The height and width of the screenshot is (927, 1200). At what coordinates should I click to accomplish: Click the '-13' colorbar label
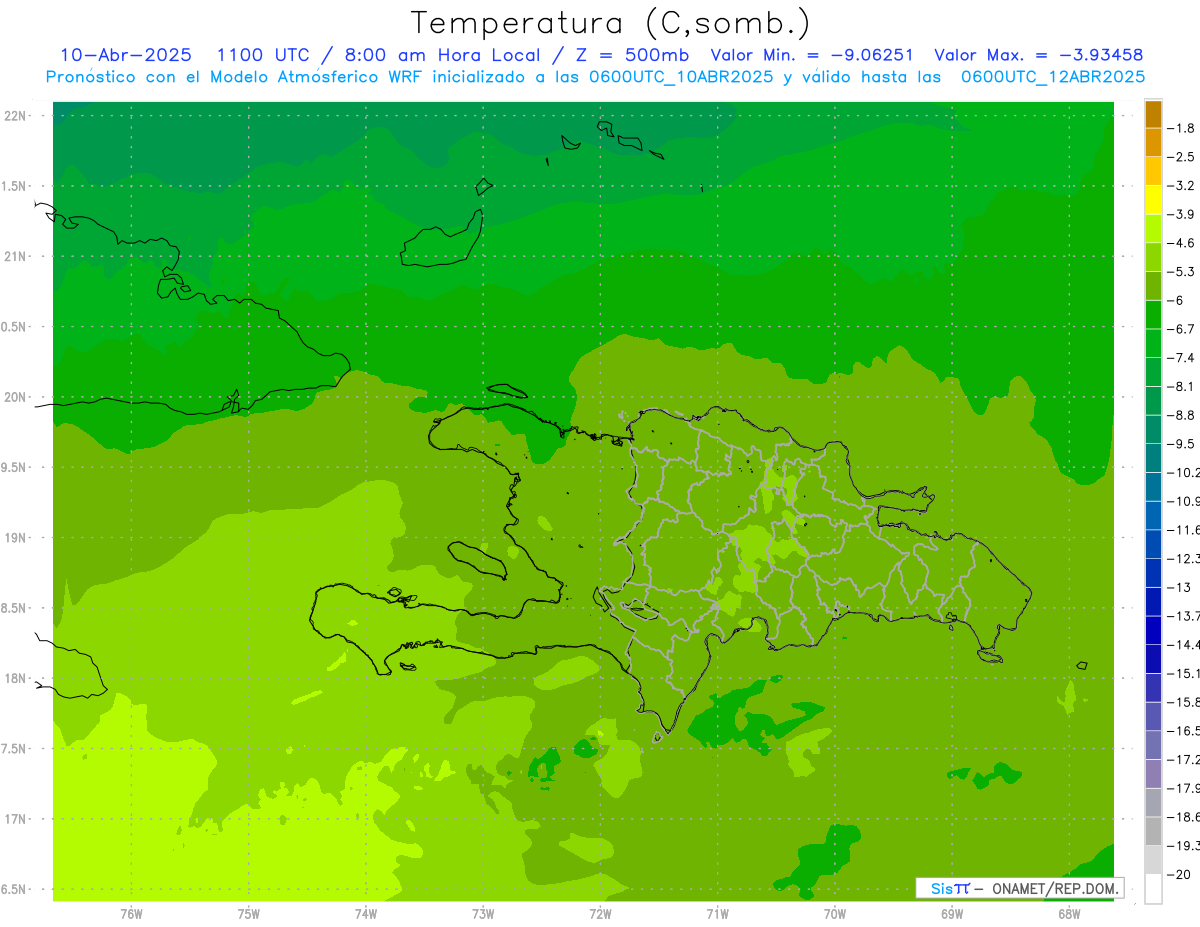click(x=1181, y=587)
